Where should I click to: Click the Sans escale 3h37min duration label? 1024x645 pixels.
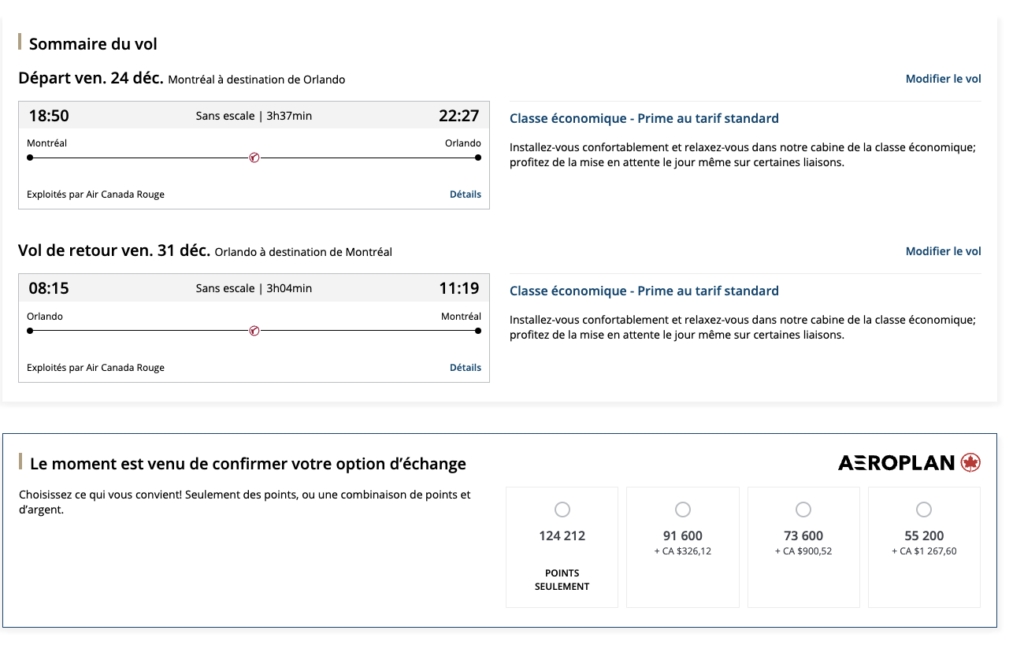click(x=254, y=116)
